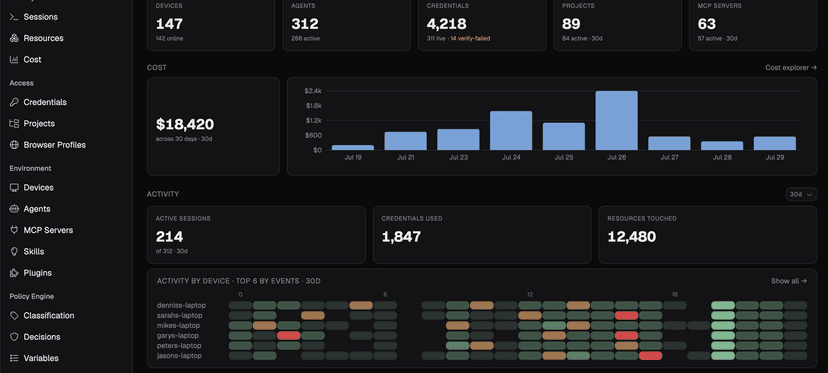Open the Devices 147 summary card
Screen dimensions: 828x373
[x=211, y=23]
